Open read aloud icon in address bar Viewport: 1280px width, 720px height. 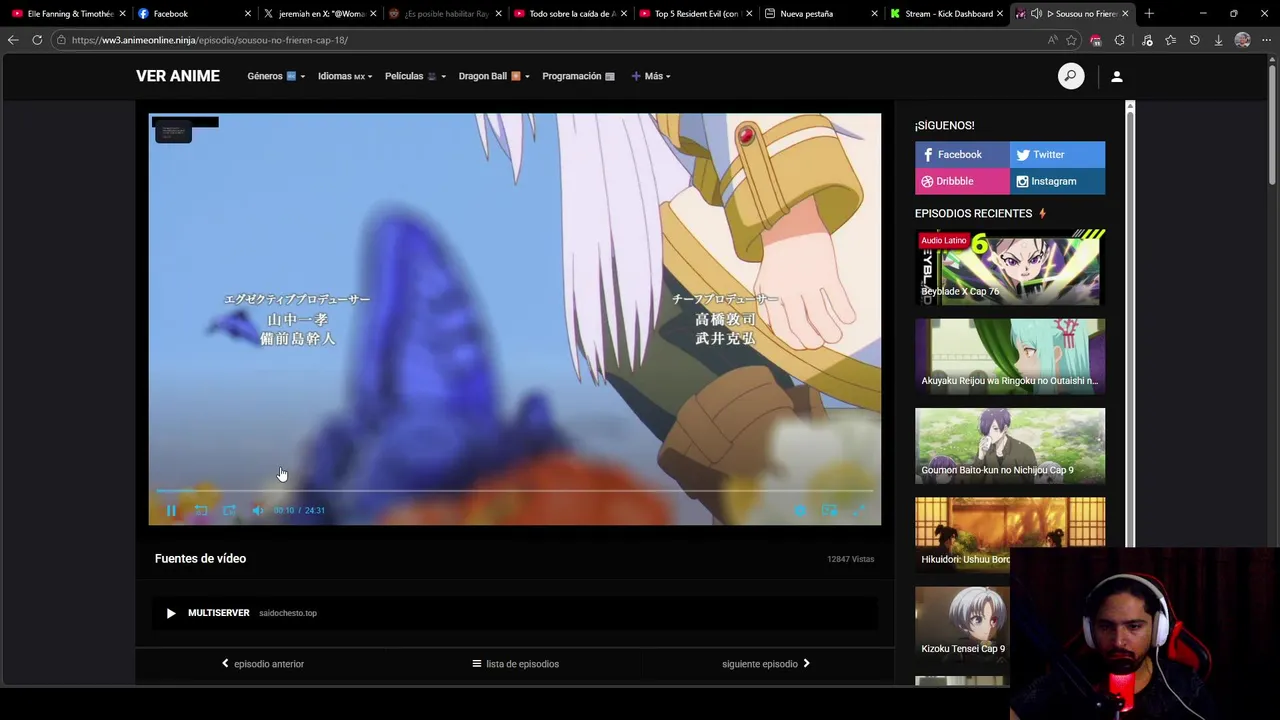click(x=1052, y=40)
